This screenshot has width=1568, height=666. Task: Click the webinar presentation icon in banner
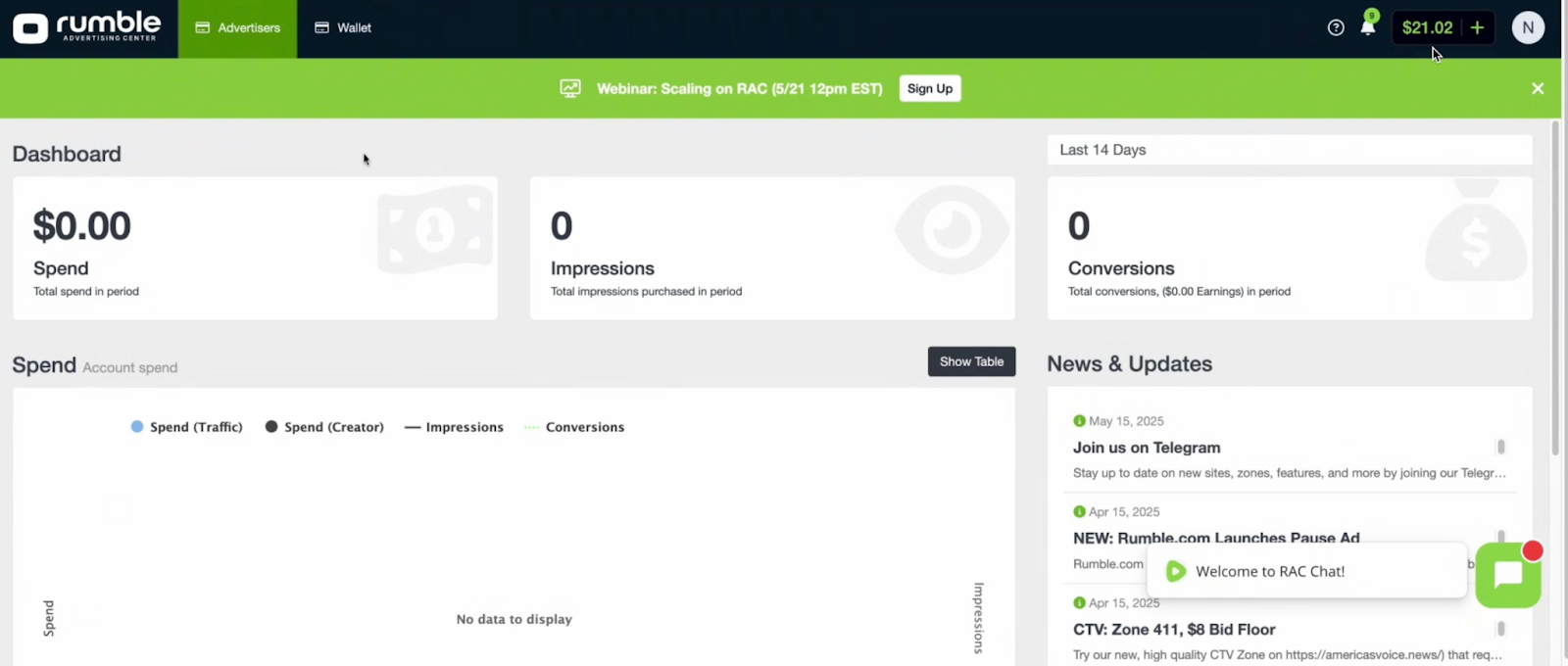570,88
